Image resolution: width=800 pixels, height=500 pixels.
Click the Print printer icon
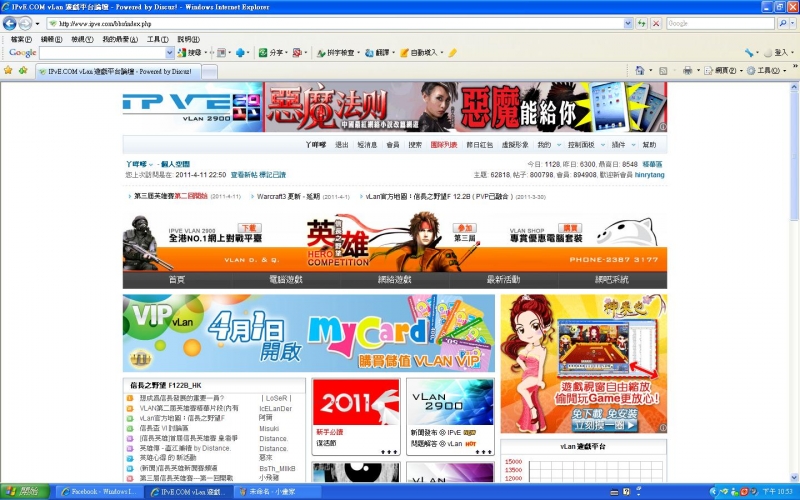click(x=687, y=70)
